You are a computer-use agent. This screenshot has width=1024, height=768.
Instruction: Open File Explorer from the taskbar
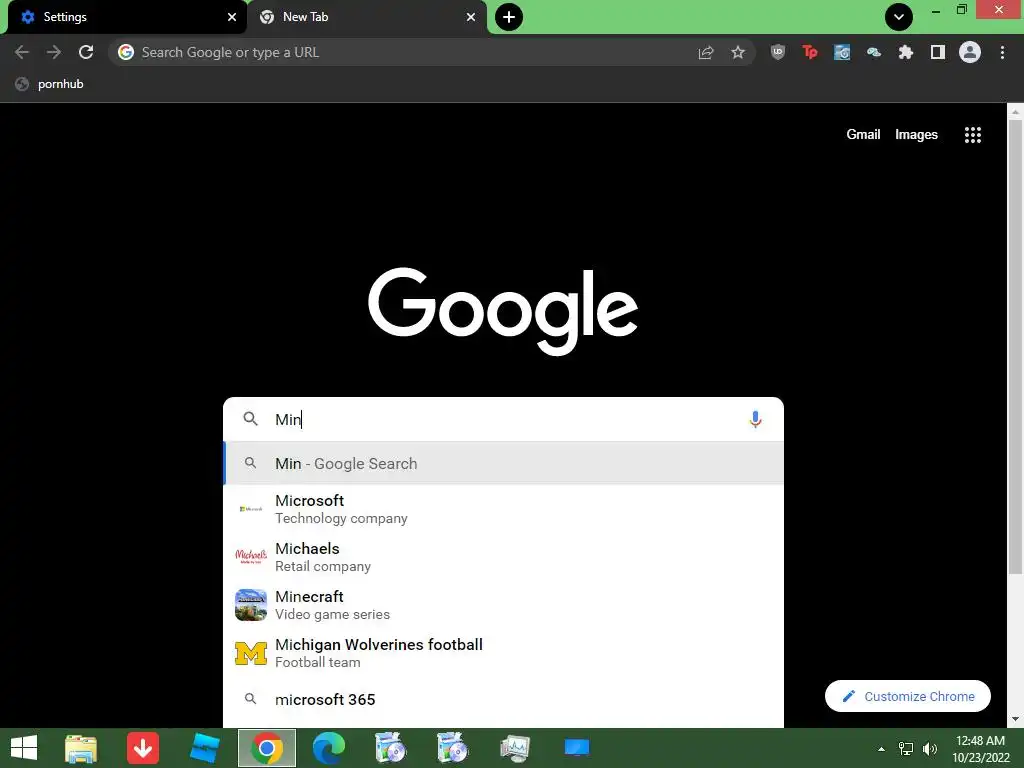pos(81,748)
